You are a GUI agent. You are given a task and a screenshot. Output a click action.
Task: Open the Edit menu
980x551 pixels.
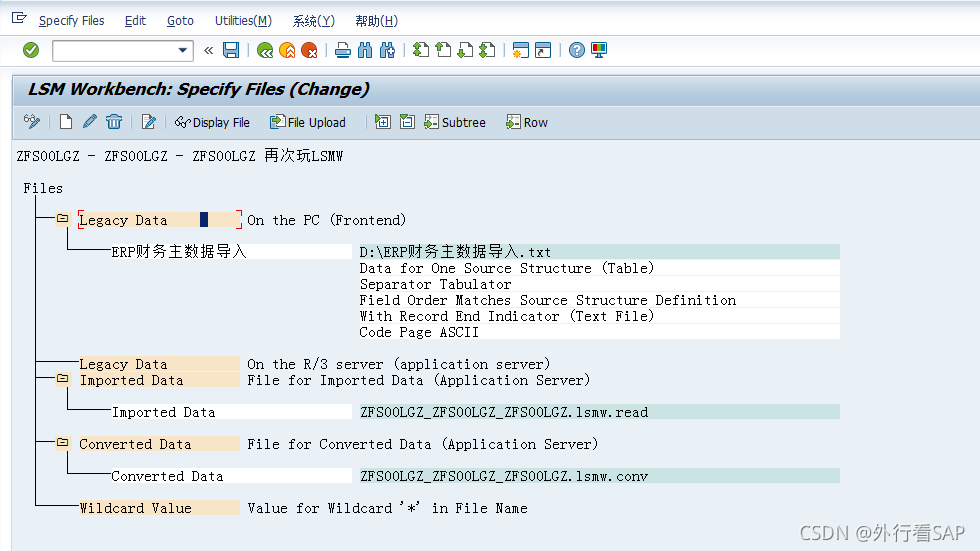[135, 21]
